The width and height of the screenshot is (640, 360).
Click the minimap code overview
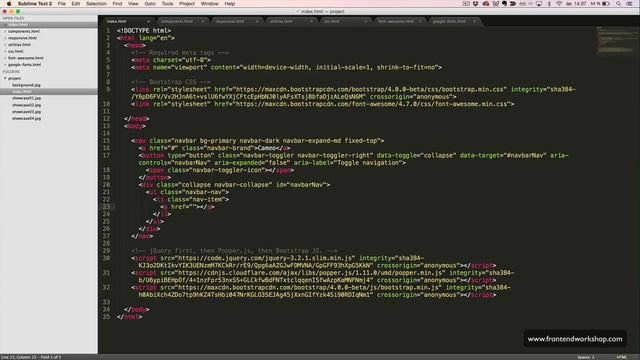[617, 40]
